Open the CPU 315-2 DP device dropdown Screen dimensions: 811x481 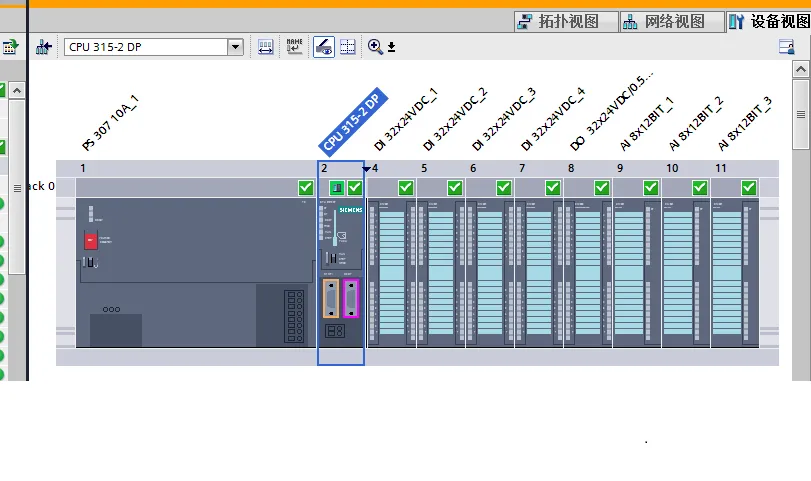(x=154, y=47)
